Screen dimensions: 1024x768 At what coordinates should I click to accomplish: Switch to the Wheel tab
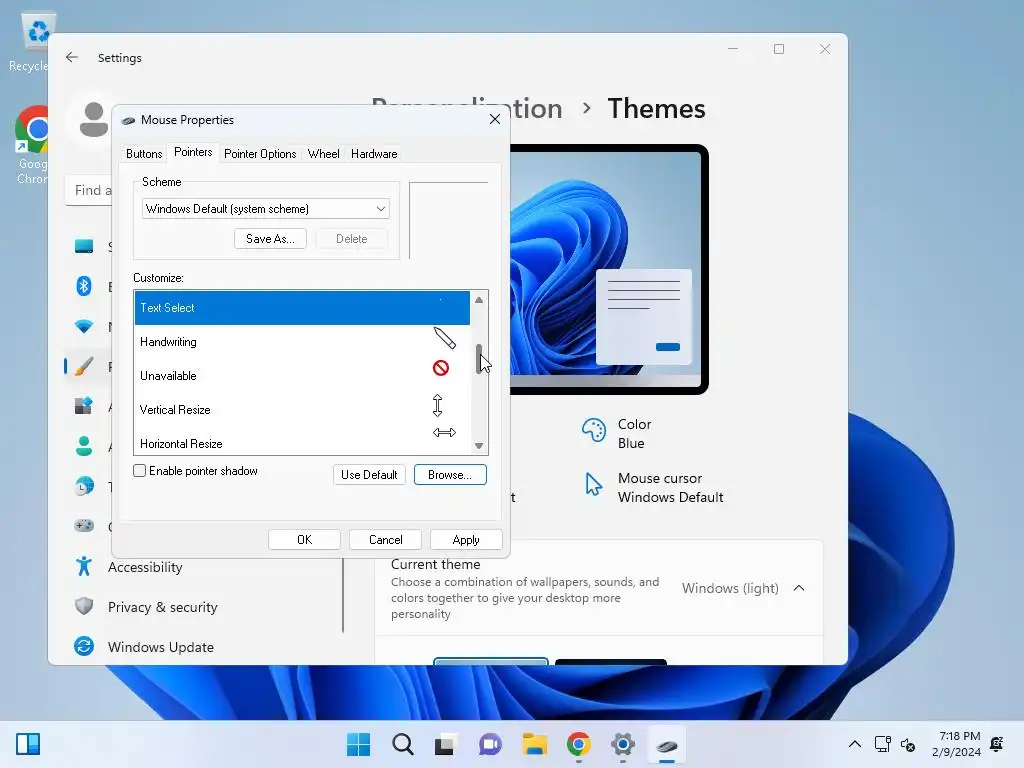[x=323, y=153]
